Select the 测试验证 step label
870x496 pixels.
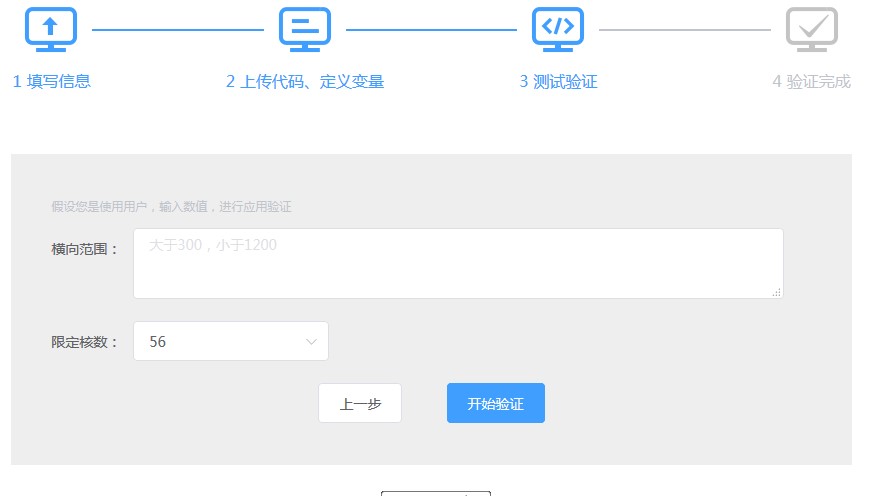coord(558,82)
